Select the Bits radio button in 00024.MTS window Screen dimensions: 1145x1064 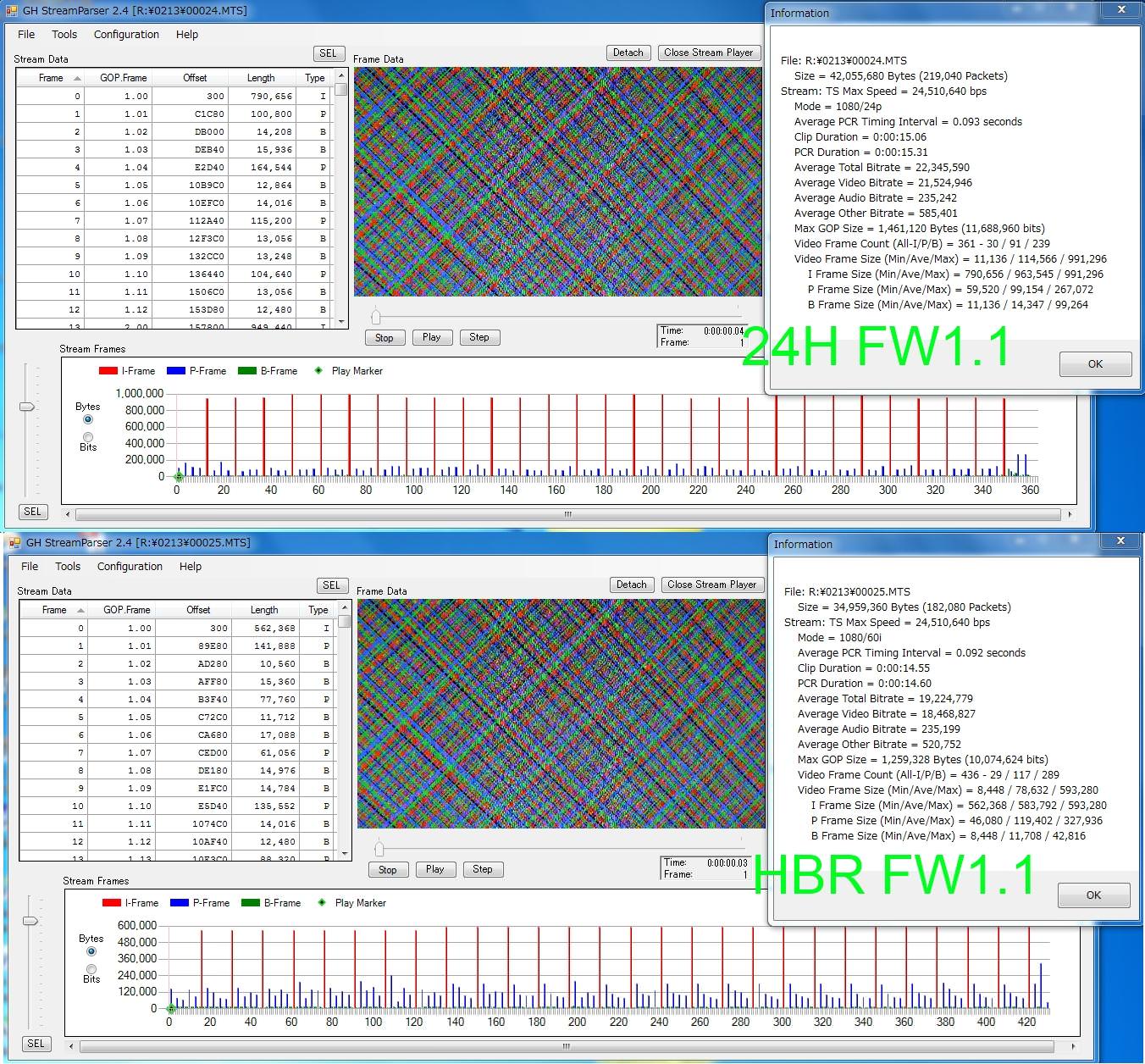pyautogui.click(x=88, y=437)
